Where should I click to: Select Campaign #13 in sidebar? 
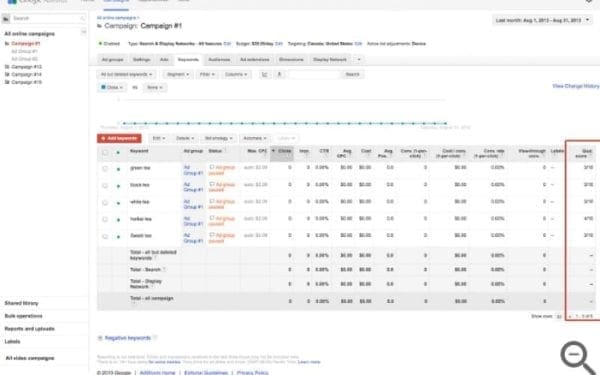26,67
